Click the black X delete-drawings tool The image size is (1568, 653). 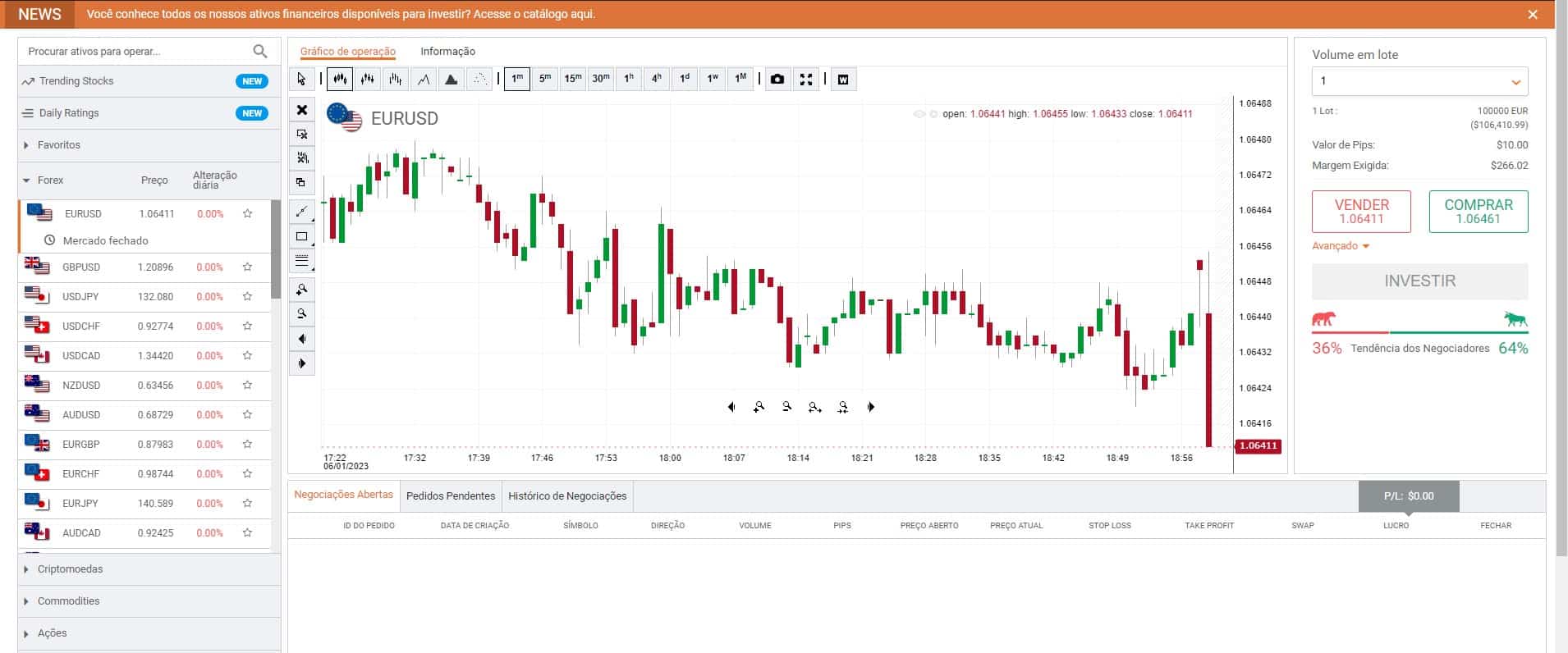click(x=301, y=110)
